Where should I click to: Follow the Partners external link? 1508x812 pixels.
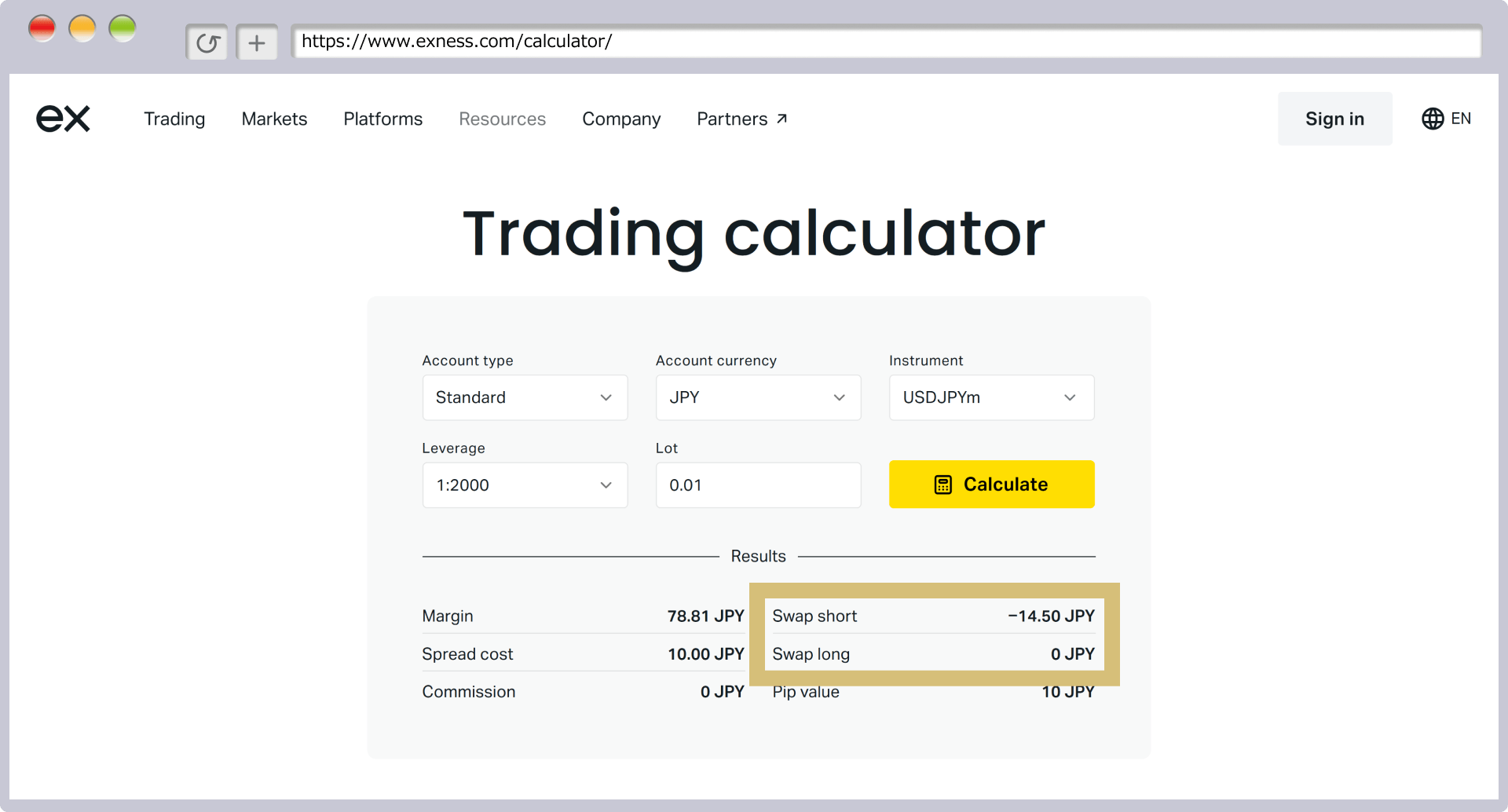tap(742, 119)
